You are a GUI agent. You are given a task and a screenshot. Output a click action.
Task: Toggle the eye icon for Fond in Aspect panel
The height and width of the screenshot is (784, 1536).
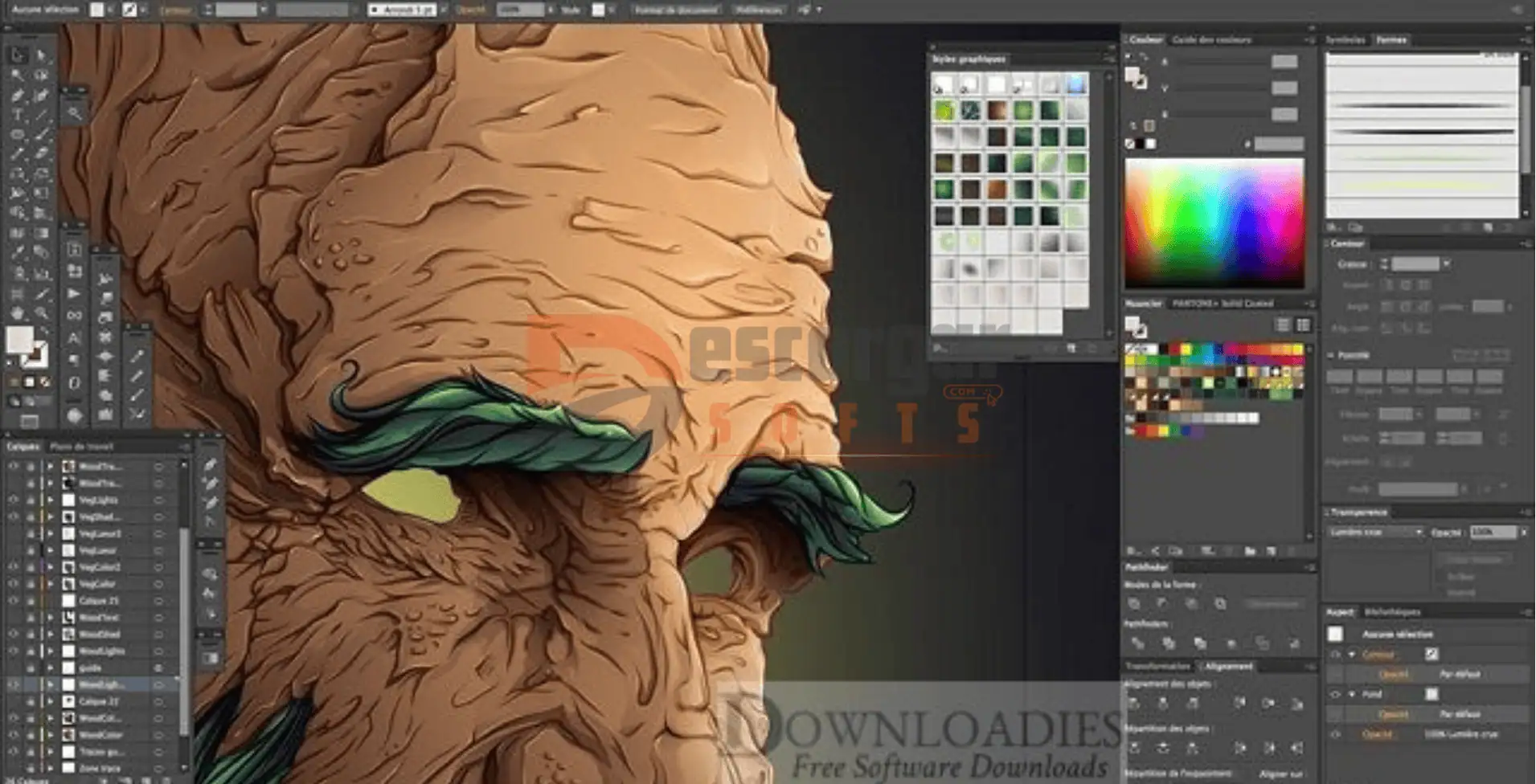[1336, 694]
